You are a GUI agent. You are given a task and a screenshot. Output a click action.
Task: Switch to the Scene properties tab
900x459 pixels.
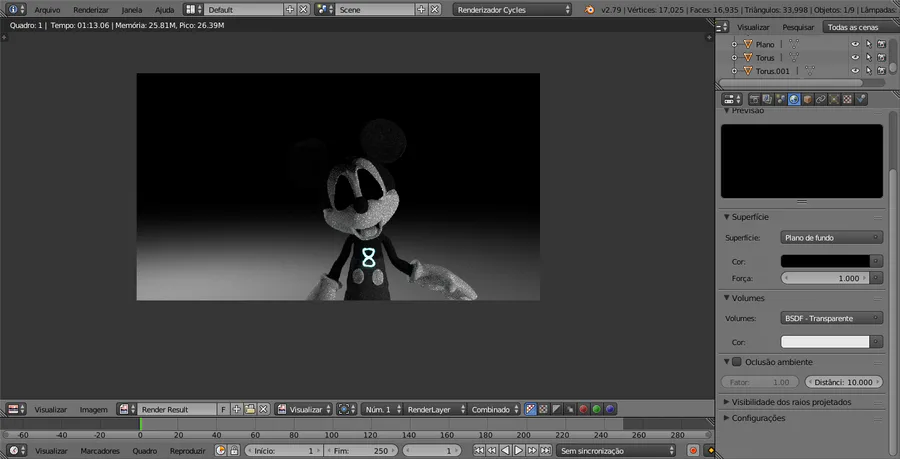[780, 99]
